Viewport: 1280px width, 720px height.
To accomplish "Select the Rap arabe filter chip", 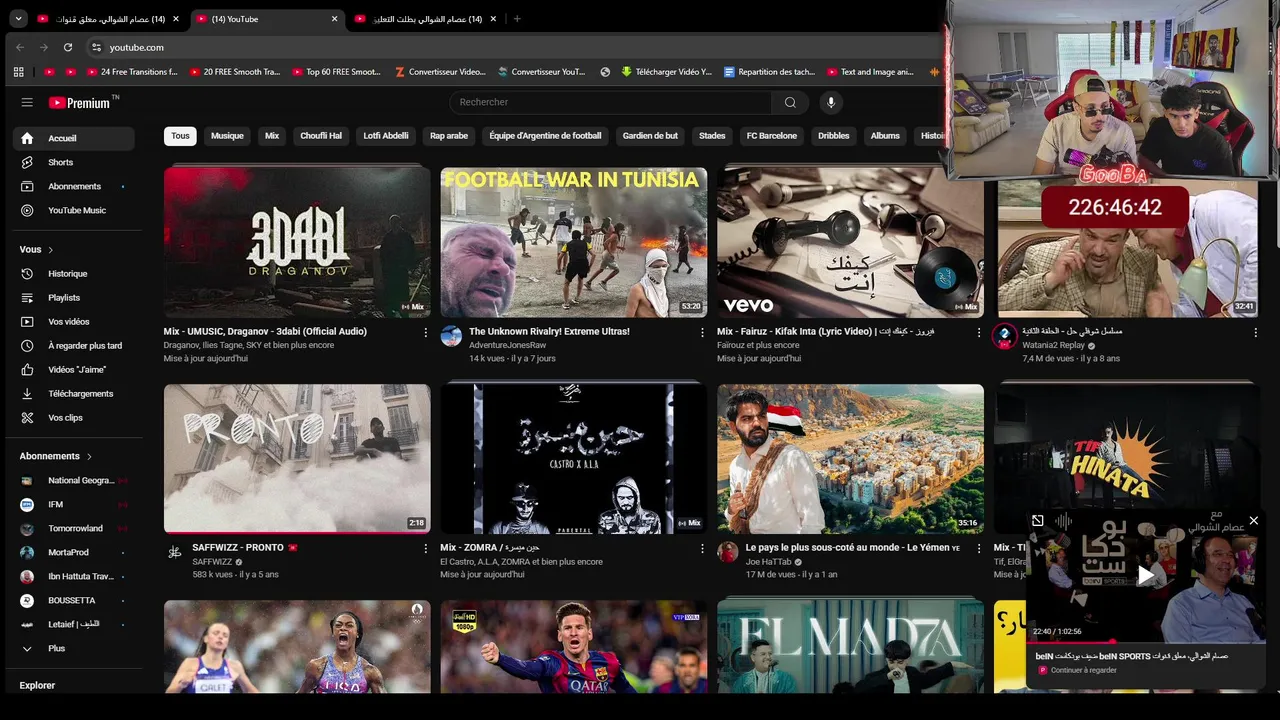I will 449,136.
